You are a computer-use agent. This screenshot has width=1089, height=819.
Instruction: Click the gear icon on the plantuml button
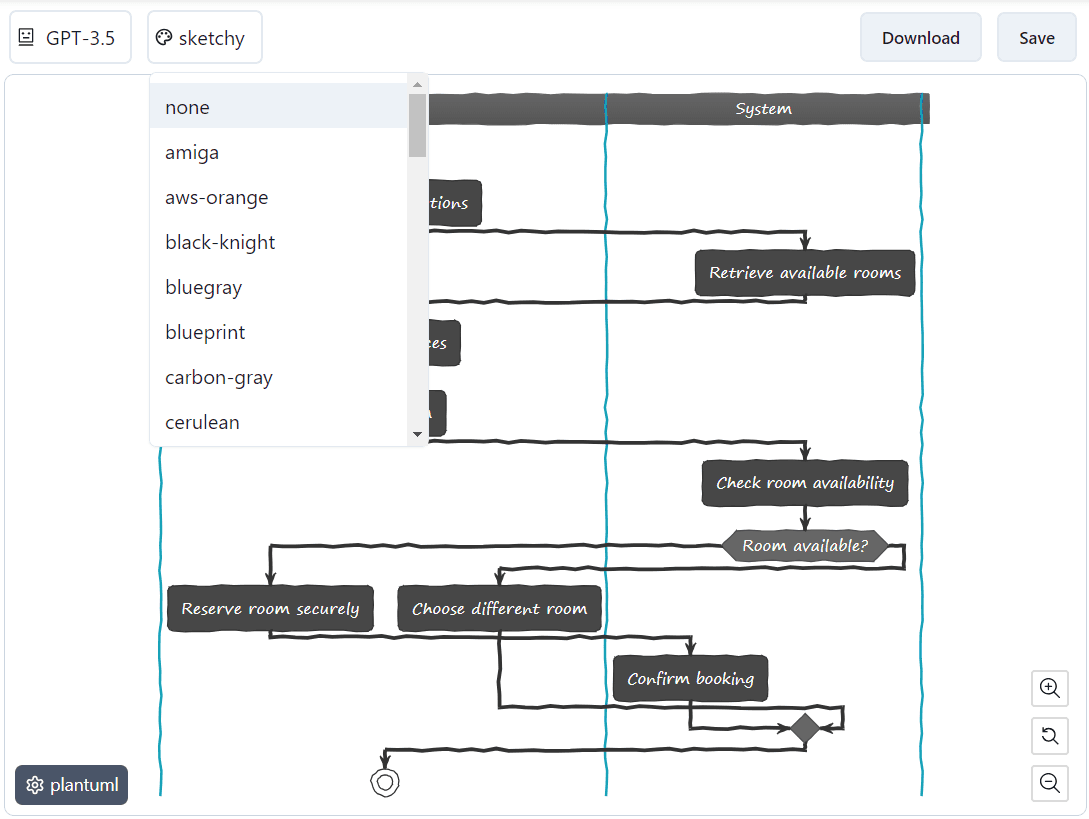(x=35, y=785)
